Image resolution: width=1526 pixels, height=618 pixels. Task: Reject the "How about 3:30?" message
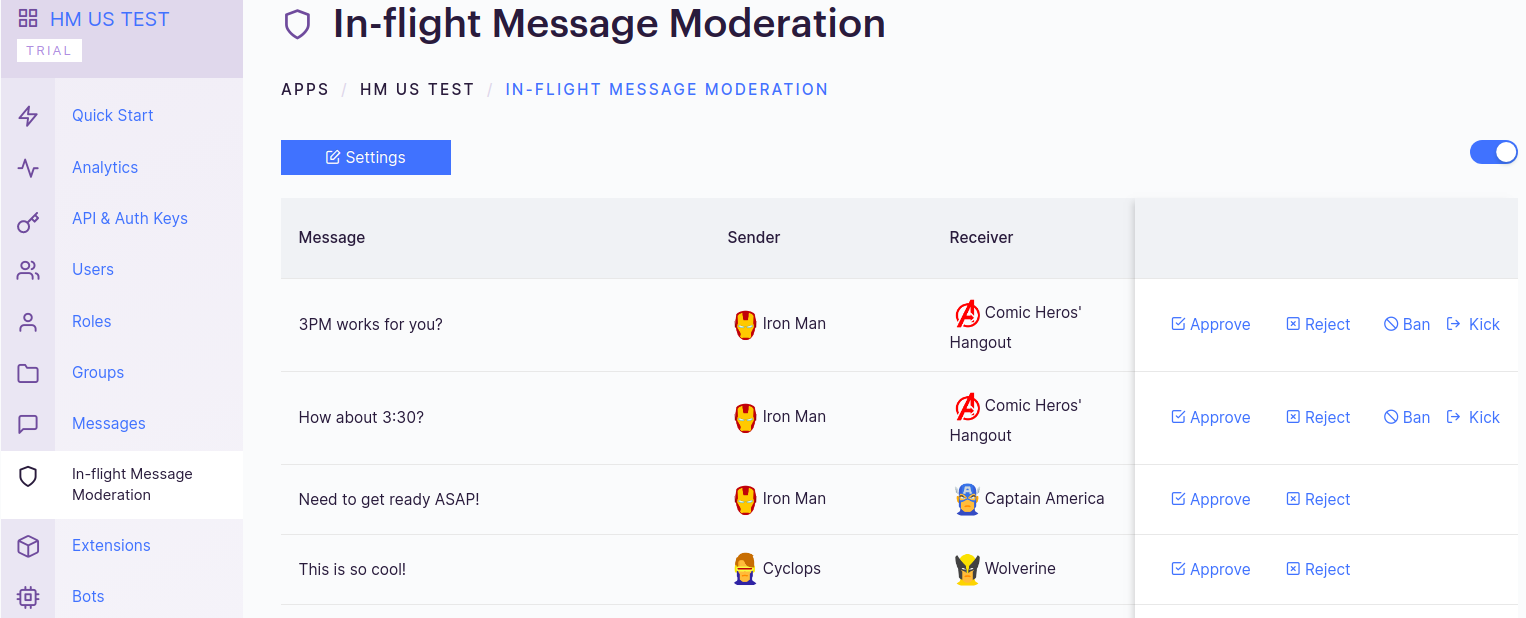tap(1318, 418)
